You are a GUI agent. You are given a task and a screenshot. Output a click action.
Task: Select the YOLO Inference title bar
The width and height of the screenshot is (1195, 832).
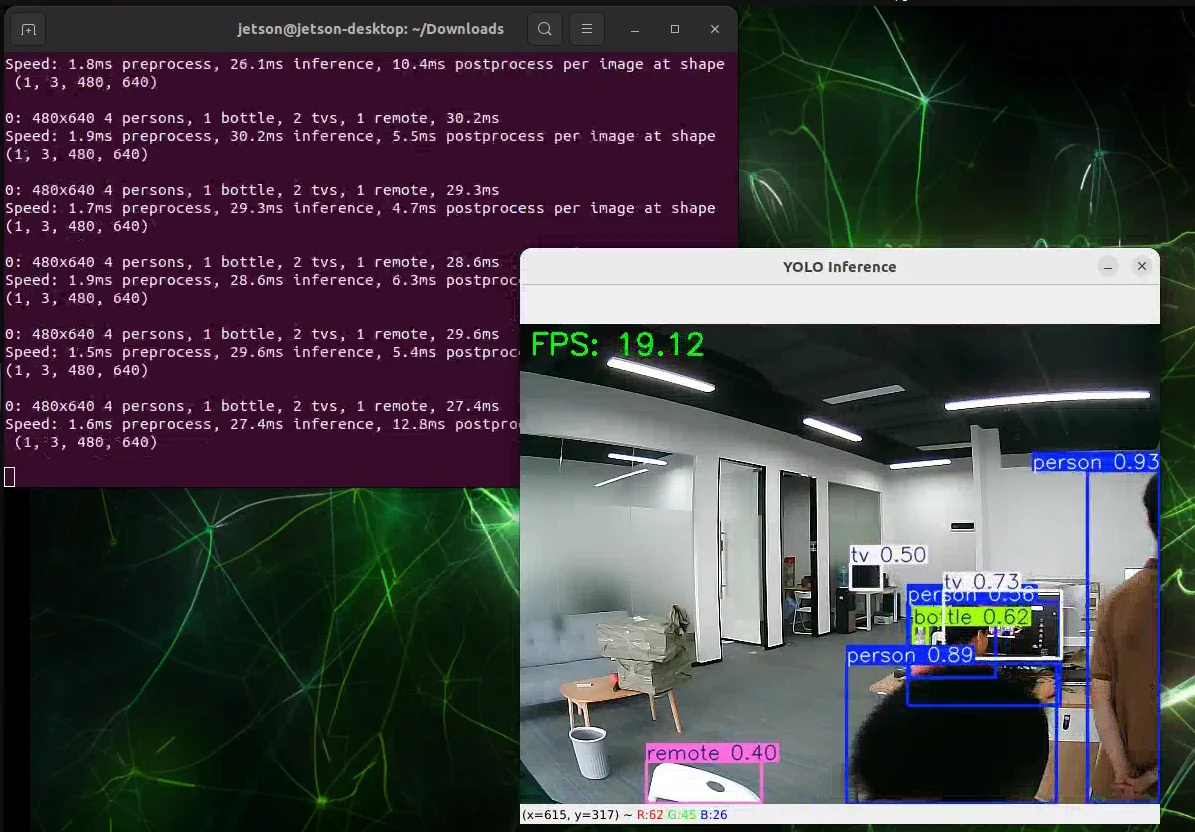click(x=839, y=267)
